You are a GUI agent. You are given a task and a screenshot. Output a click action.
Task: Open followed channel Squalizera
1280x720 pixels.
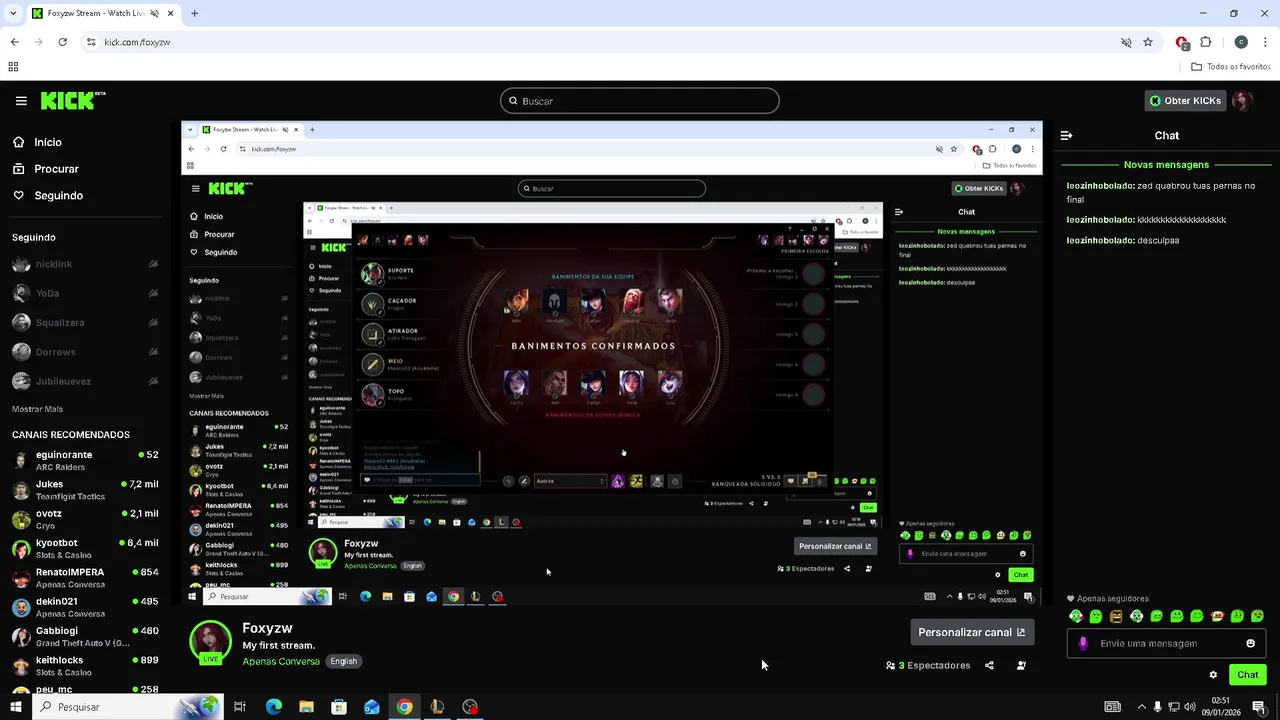85,322
